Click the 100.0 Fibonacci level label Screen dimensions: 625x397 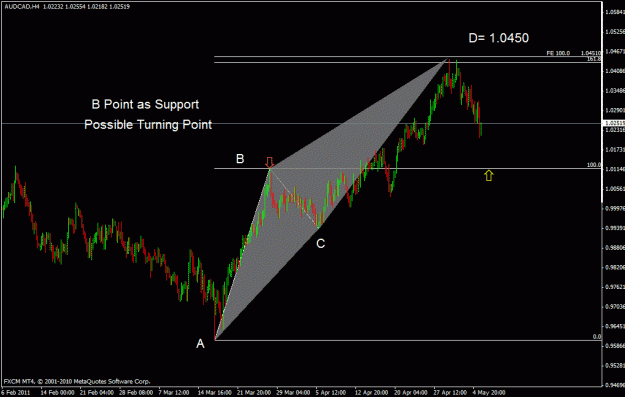coord(594,165)
